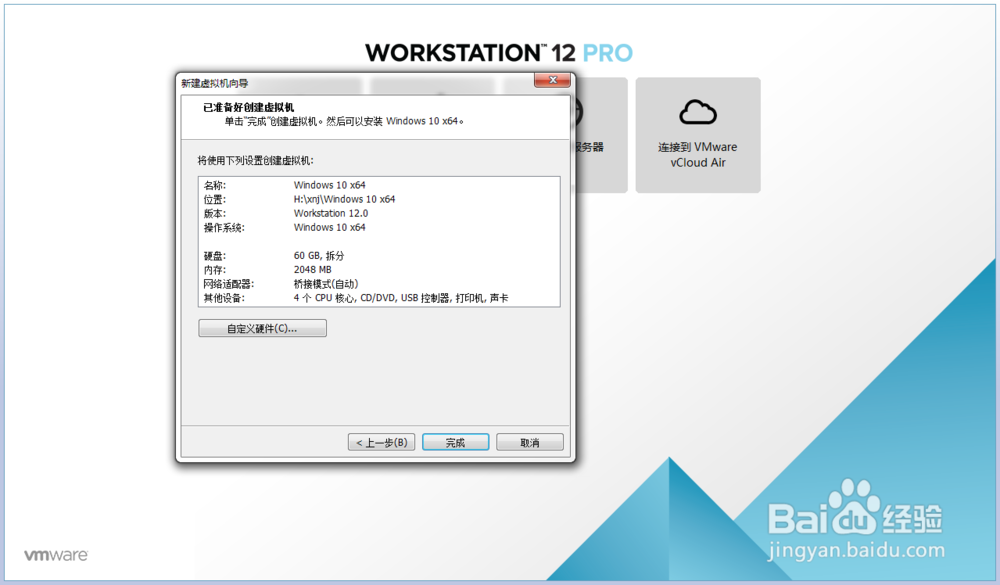Image resolution: width=1000 pixels, height=585 pixels.
Task: Click the 将使用下列设置创建虚拟机 label
Action: pyautogui.click(x=256, y=160)
